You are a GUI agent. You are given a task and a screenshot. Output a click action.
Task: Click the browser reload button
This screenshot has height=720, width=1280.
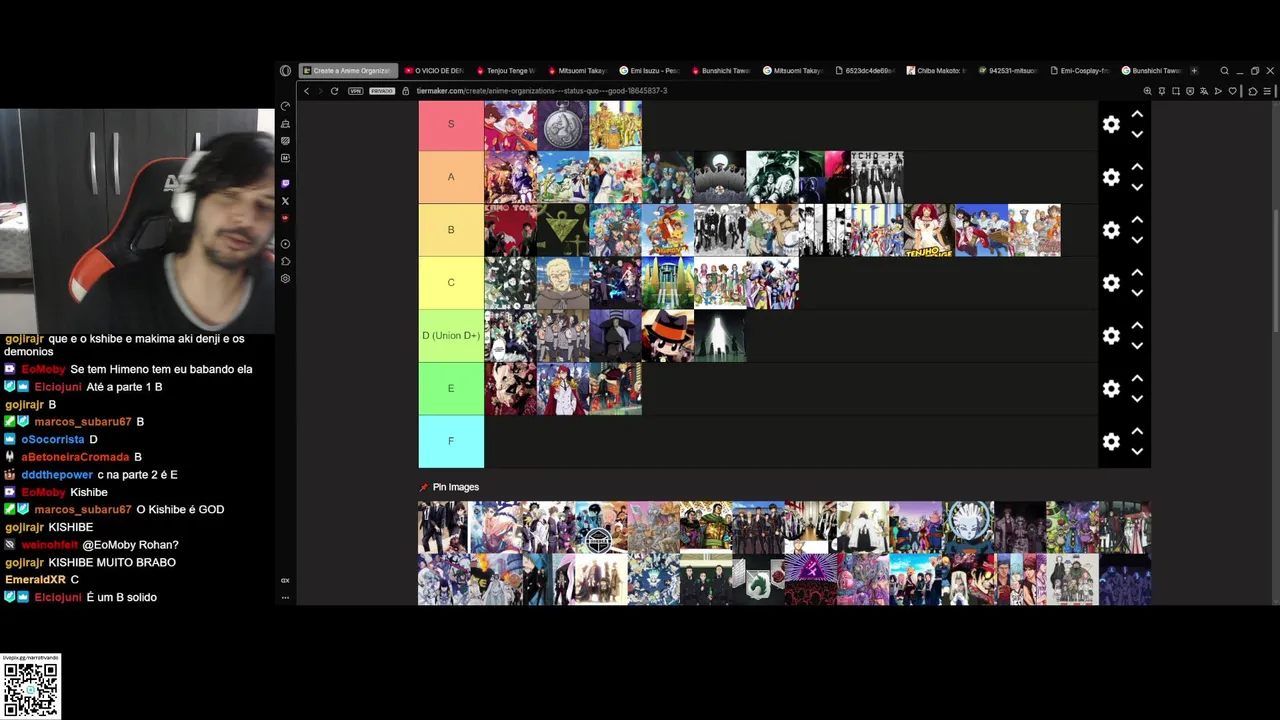coord(334,91)
